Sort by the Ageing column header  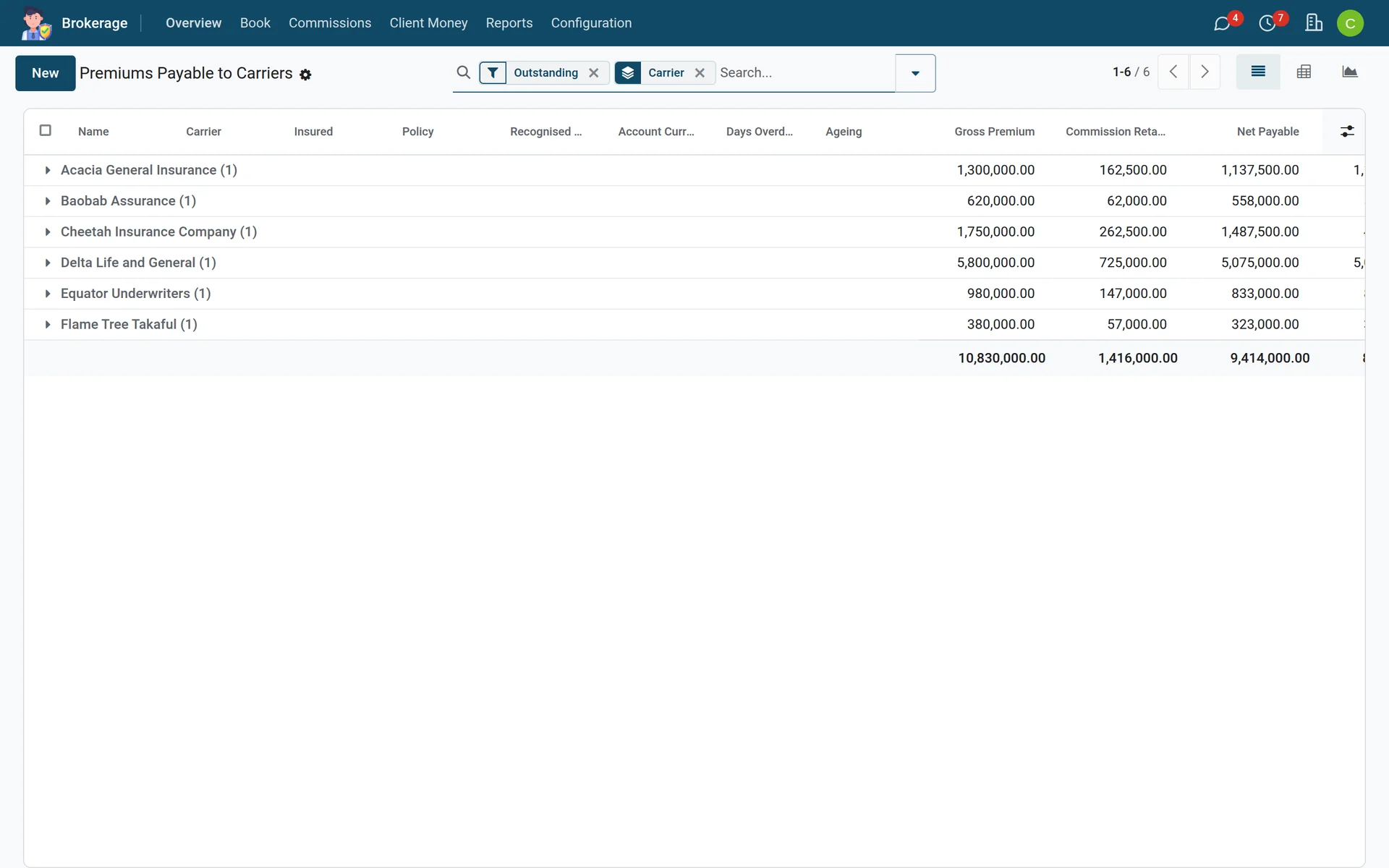click(844, 132)
